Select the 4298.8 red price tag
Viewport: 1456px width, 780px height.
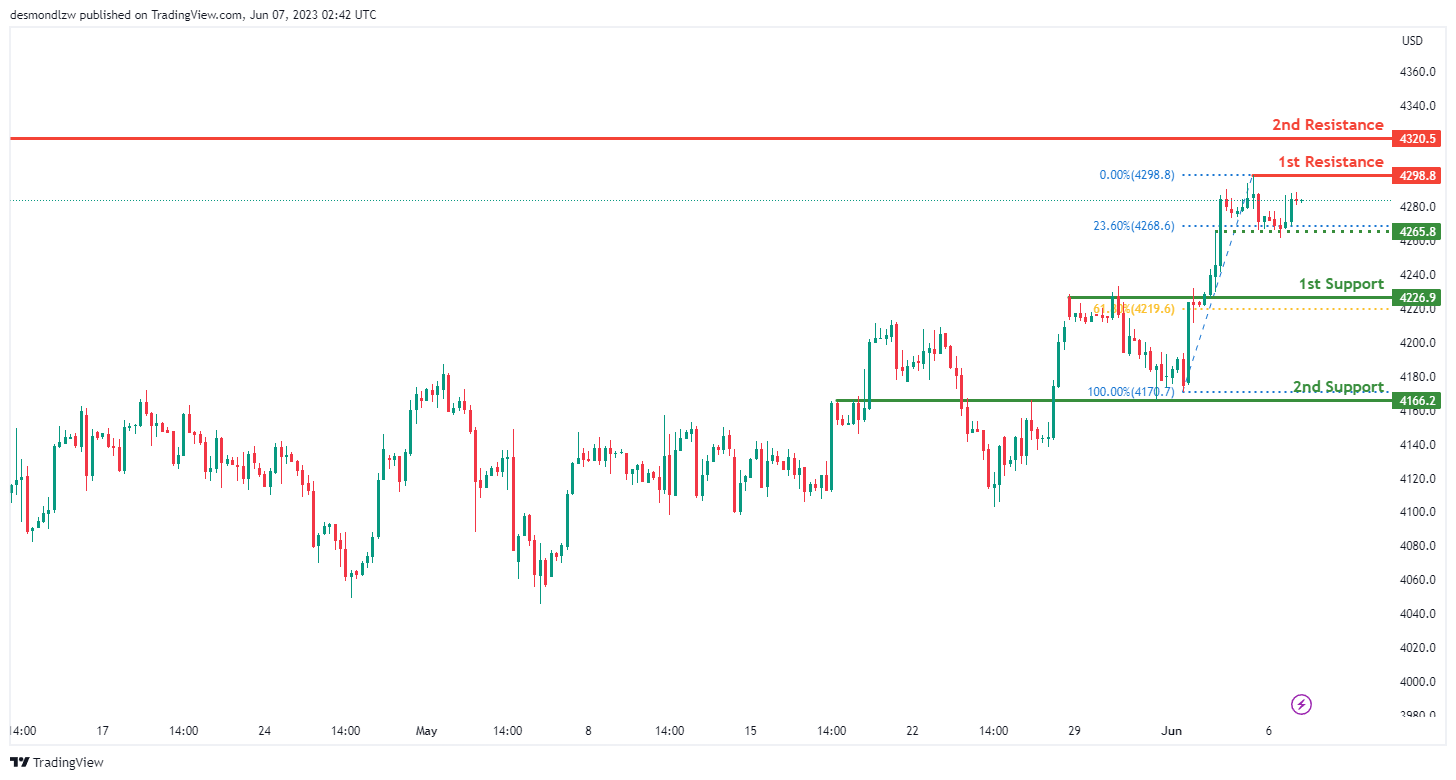(1419, 175)
